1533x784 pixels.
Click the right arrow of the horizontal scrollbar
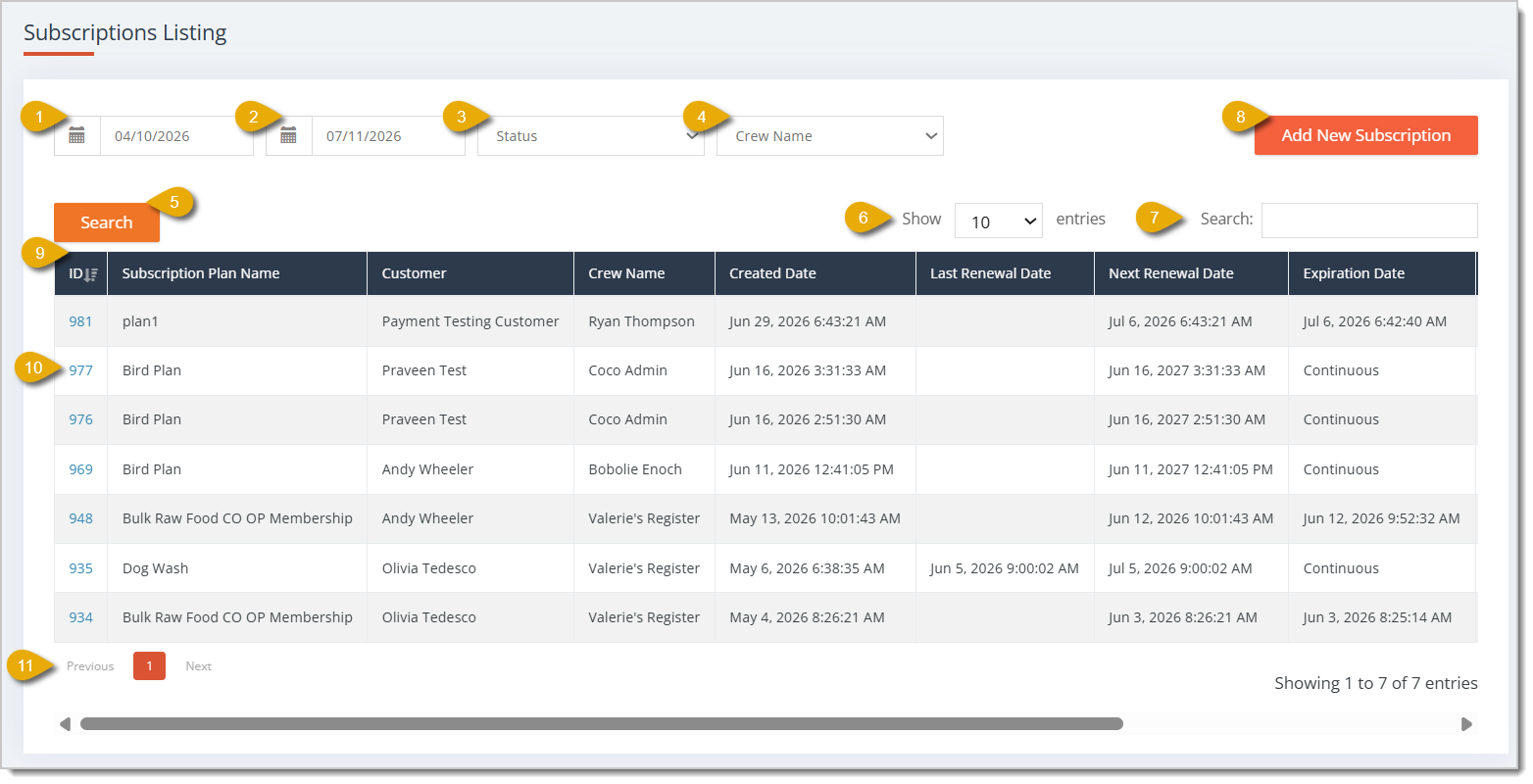point(1466,724)
